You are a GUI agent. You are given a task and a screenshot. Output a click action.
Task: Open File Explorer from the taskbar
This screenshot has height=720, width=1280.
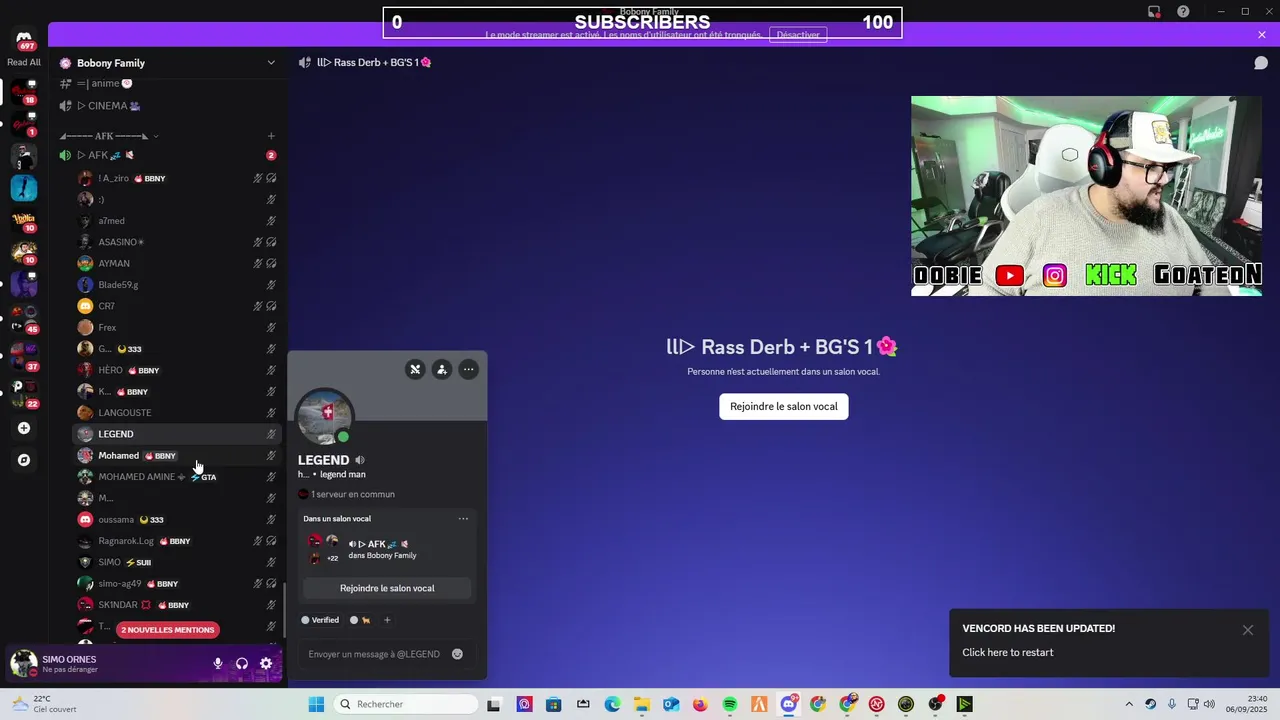point(641,704)
